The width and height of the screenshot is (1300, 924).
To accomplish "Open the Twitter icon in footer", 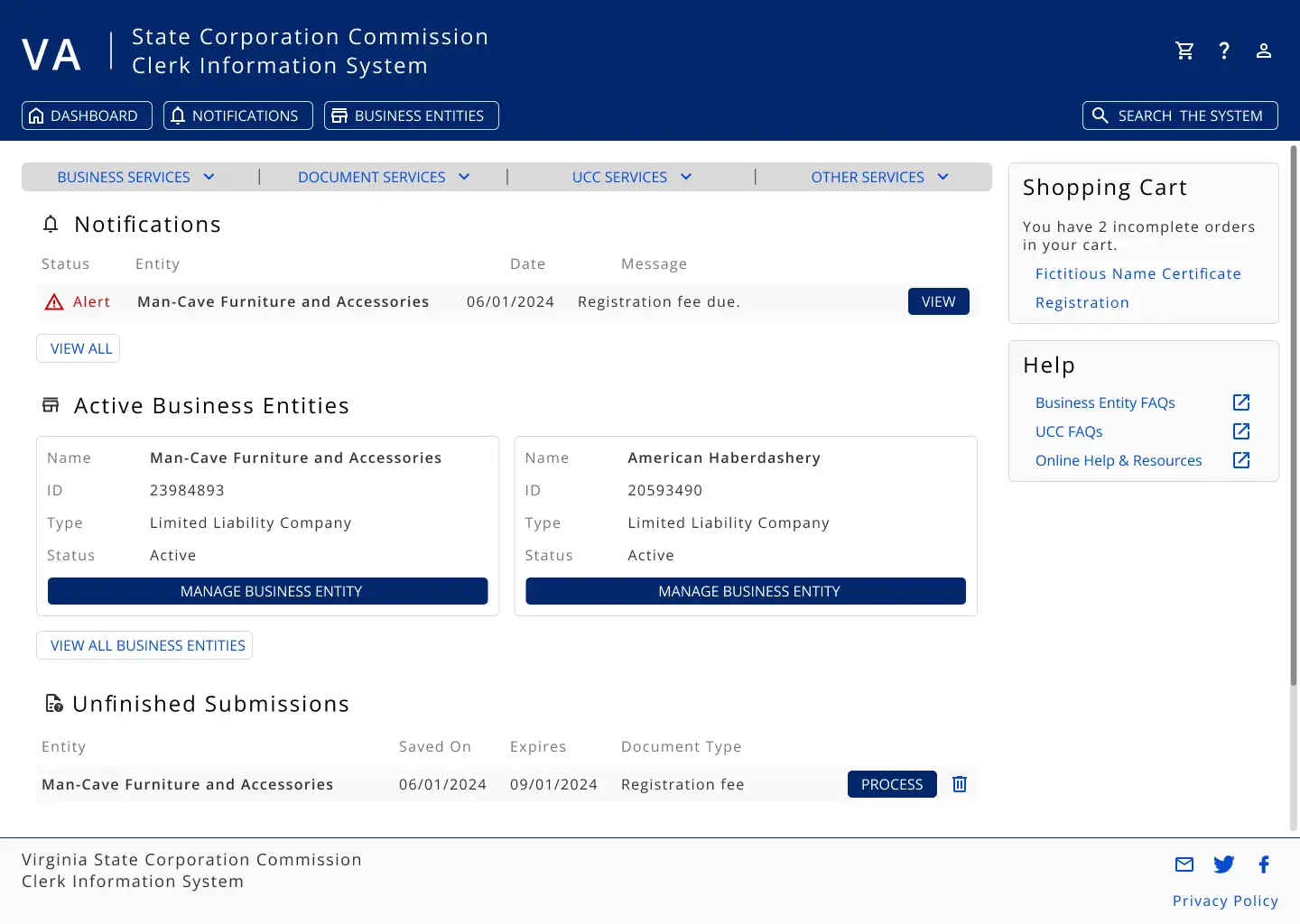I will (1224, 864).
